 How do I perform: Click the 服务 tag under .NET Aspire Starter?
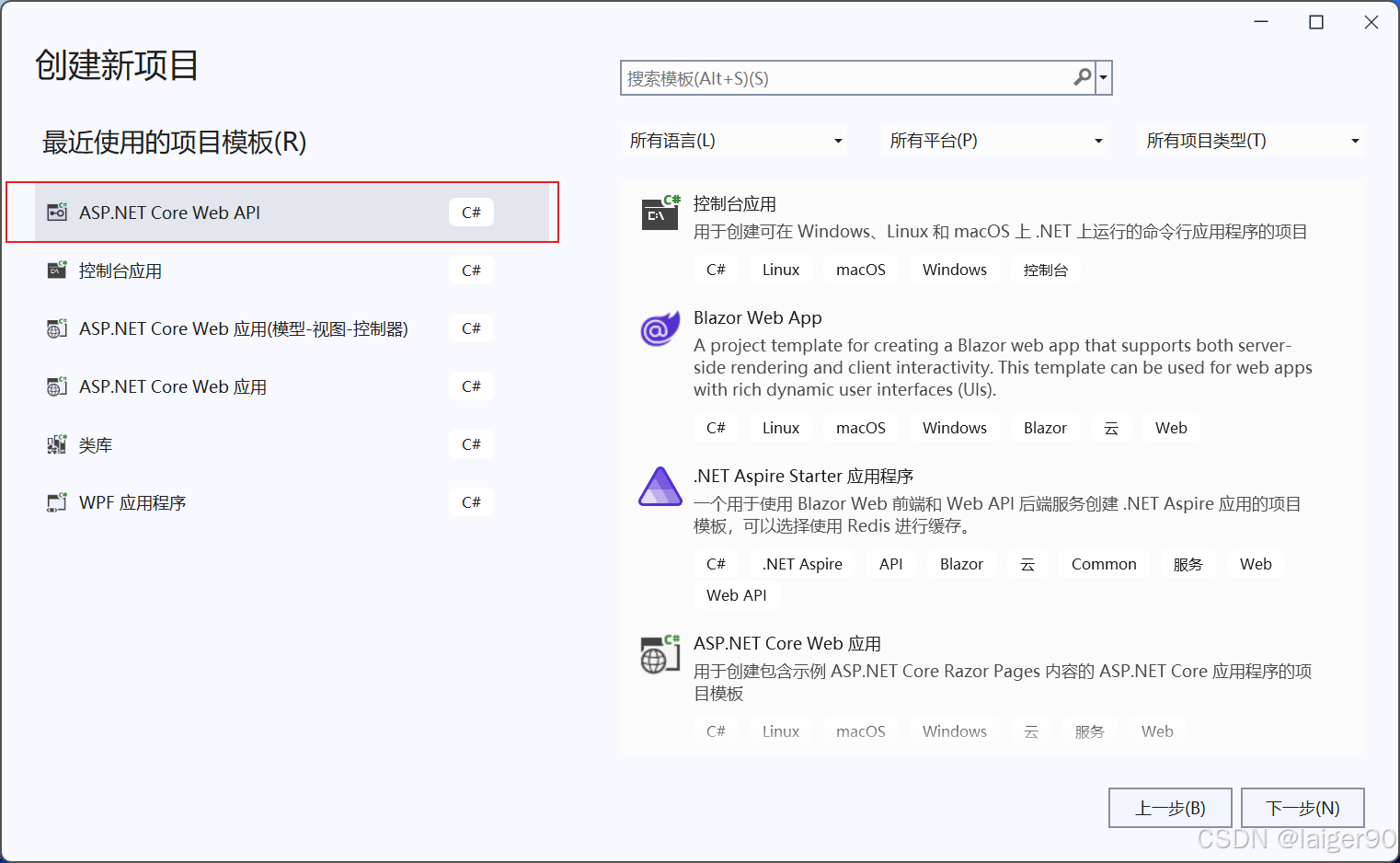coord(1188,564)
